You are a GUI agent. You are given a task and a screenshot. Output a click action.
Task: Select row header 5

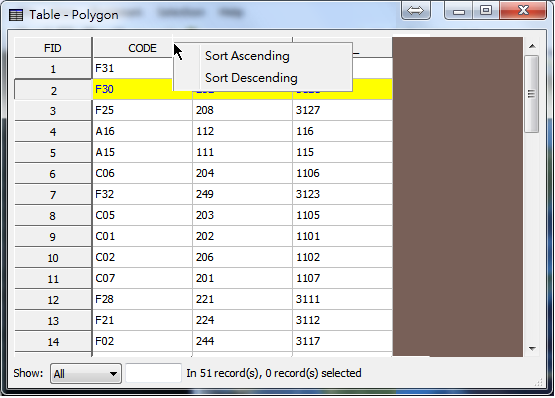click(x=53, y=153)
